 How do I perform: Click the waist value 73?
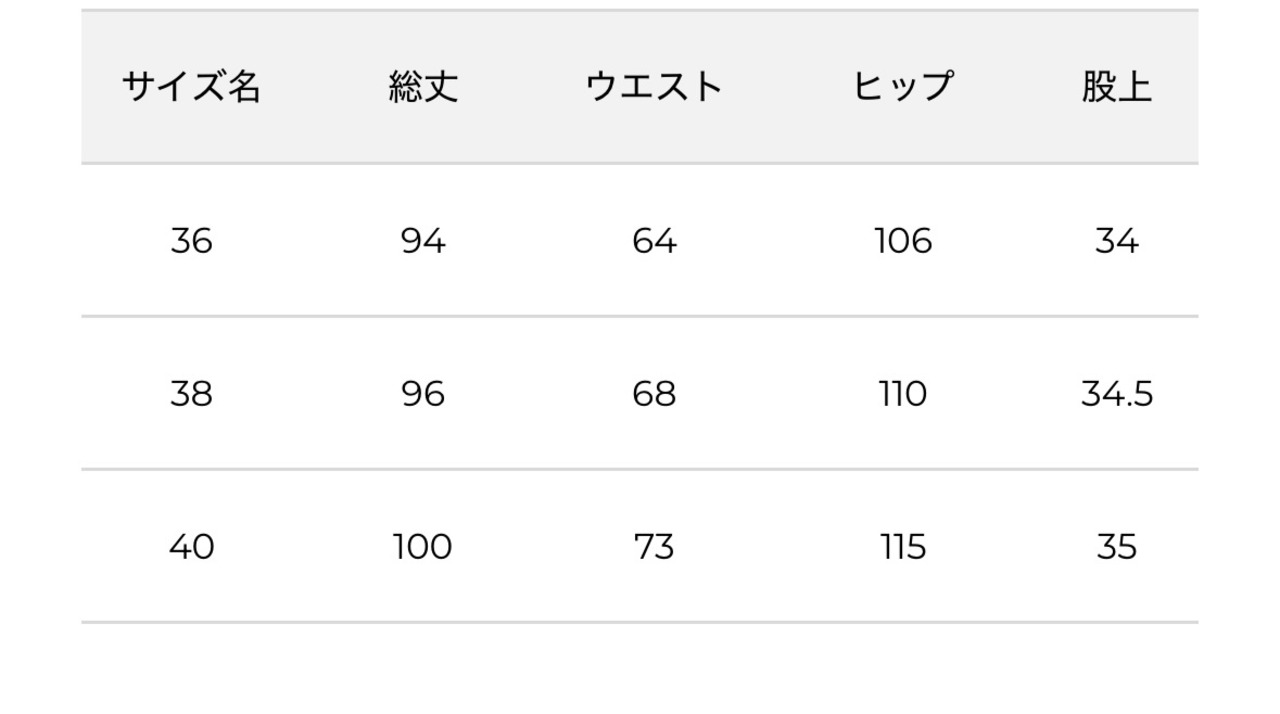click(x=654, y=547)
